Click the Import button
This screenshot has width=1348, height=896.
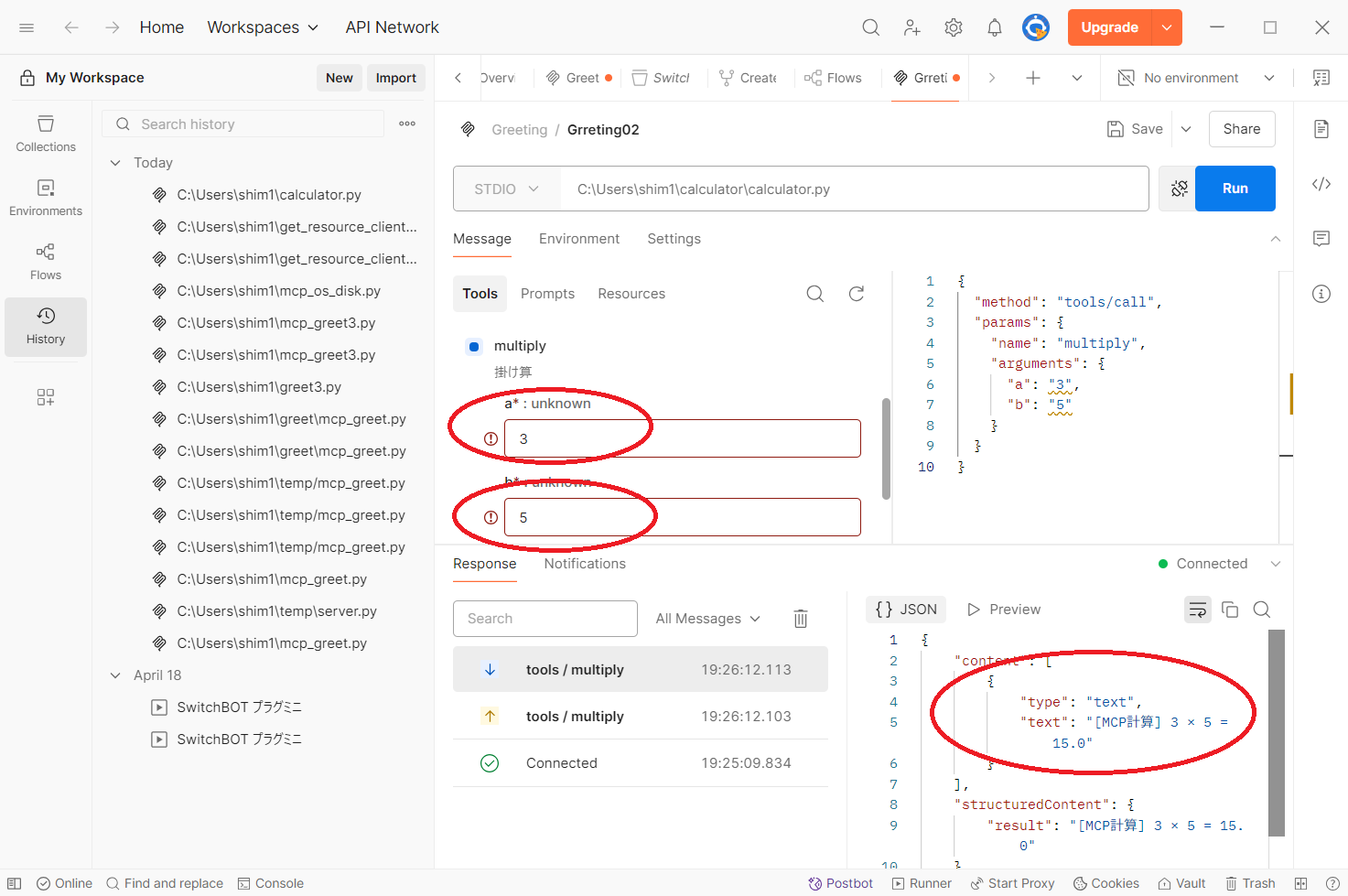395,78
